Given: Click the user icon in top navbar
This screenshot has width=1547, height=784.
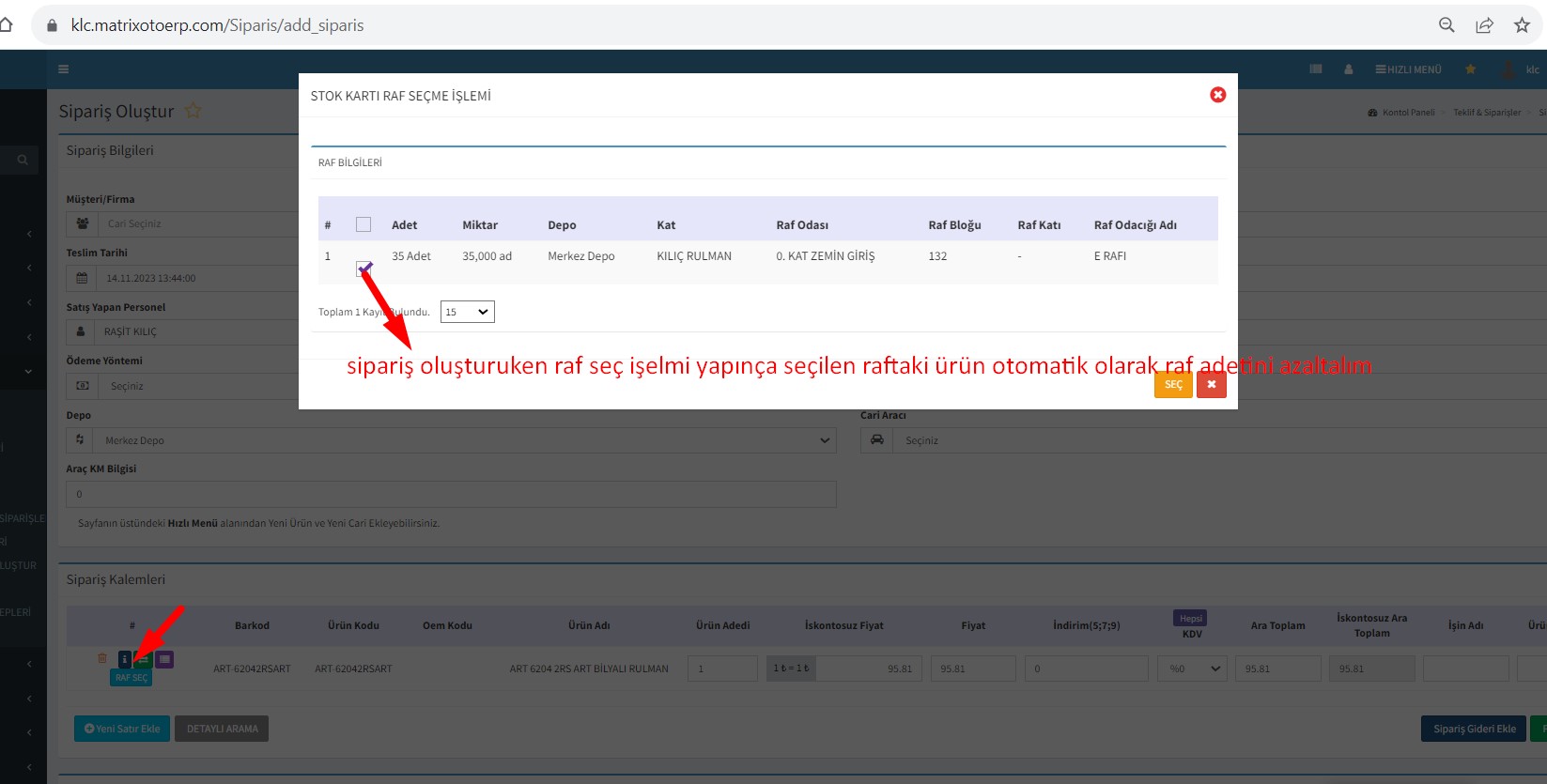Looking at the screenshot, I should [x=1348, y=69].
